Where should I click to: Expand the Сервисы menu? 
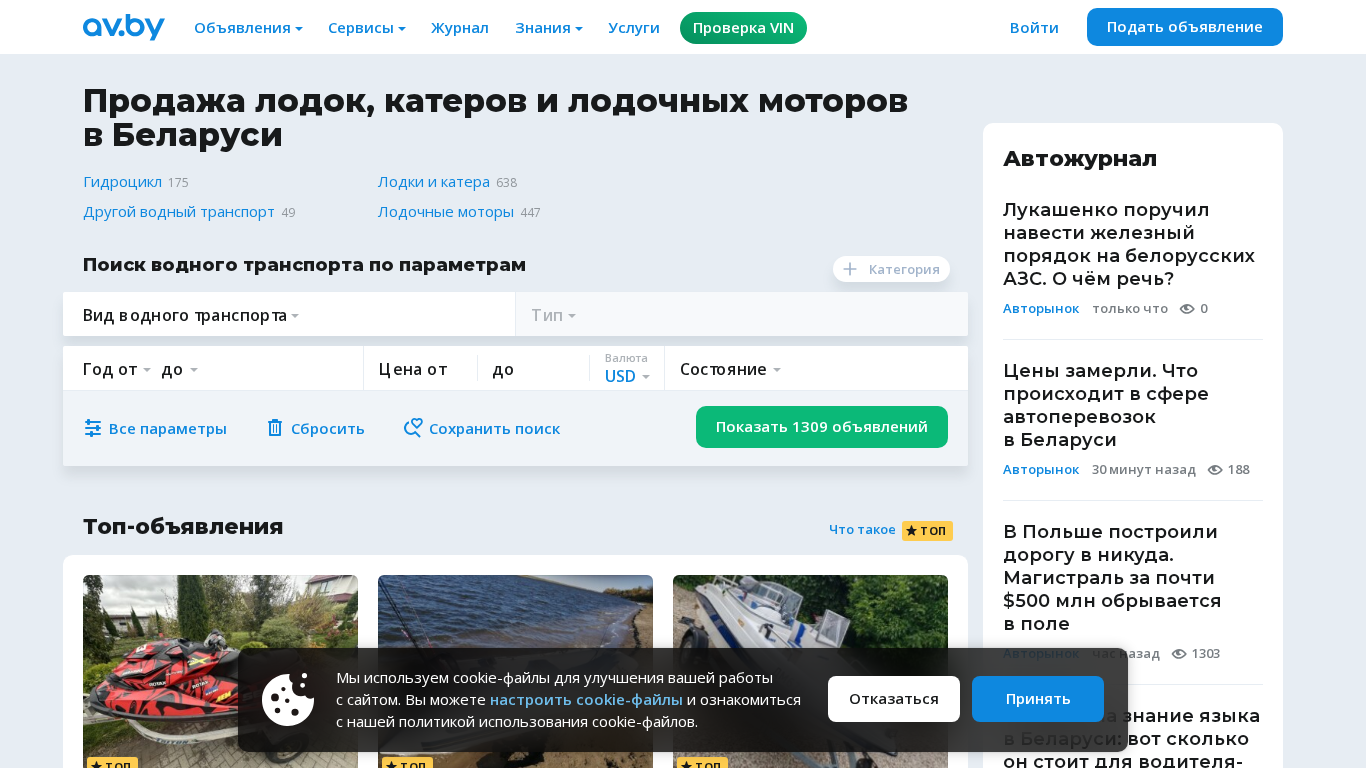click(367, 28)
